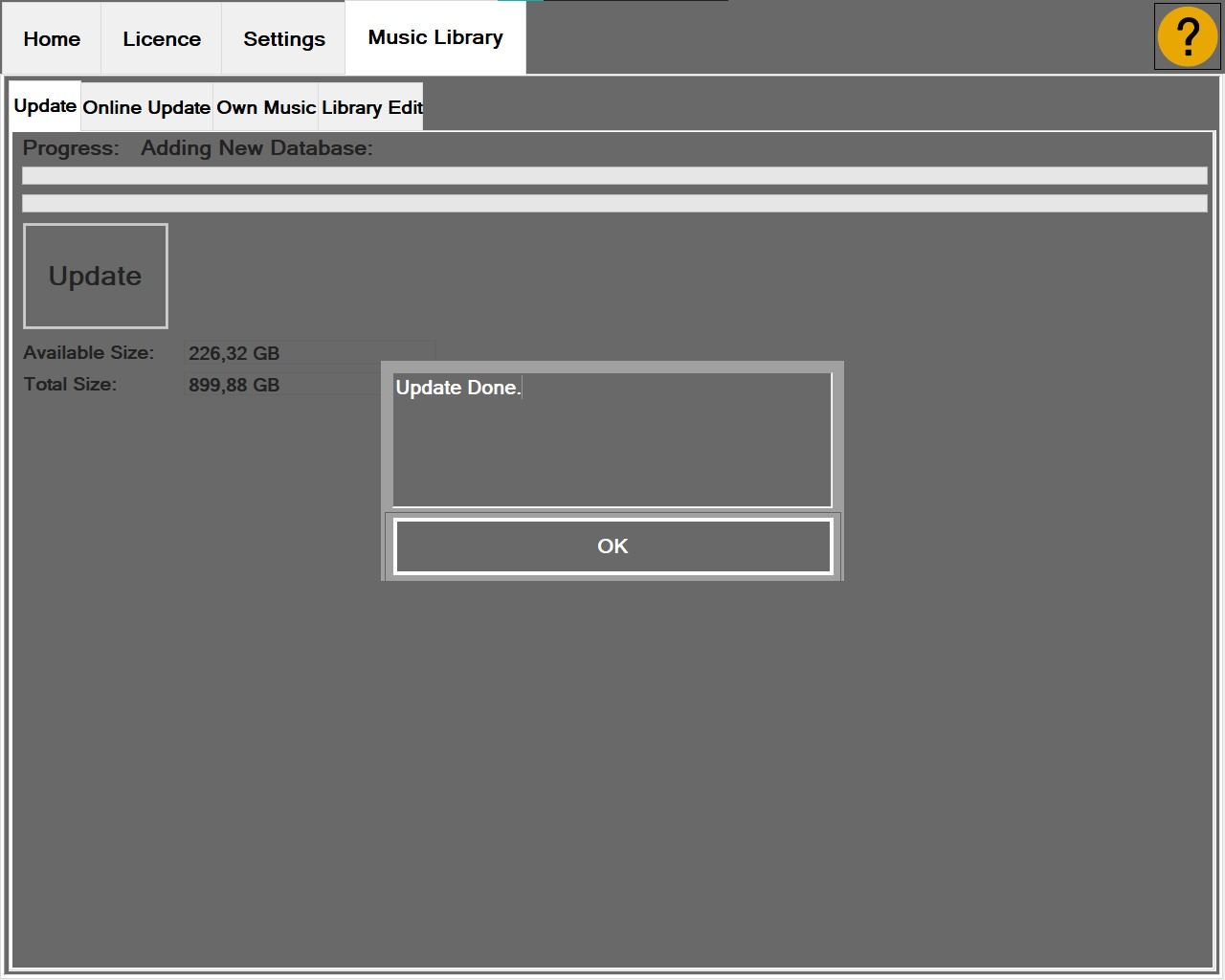The image size is (1225, 980).
Task: Click the Progress: label
Action: pyautogui.click(x=71, y=148)
